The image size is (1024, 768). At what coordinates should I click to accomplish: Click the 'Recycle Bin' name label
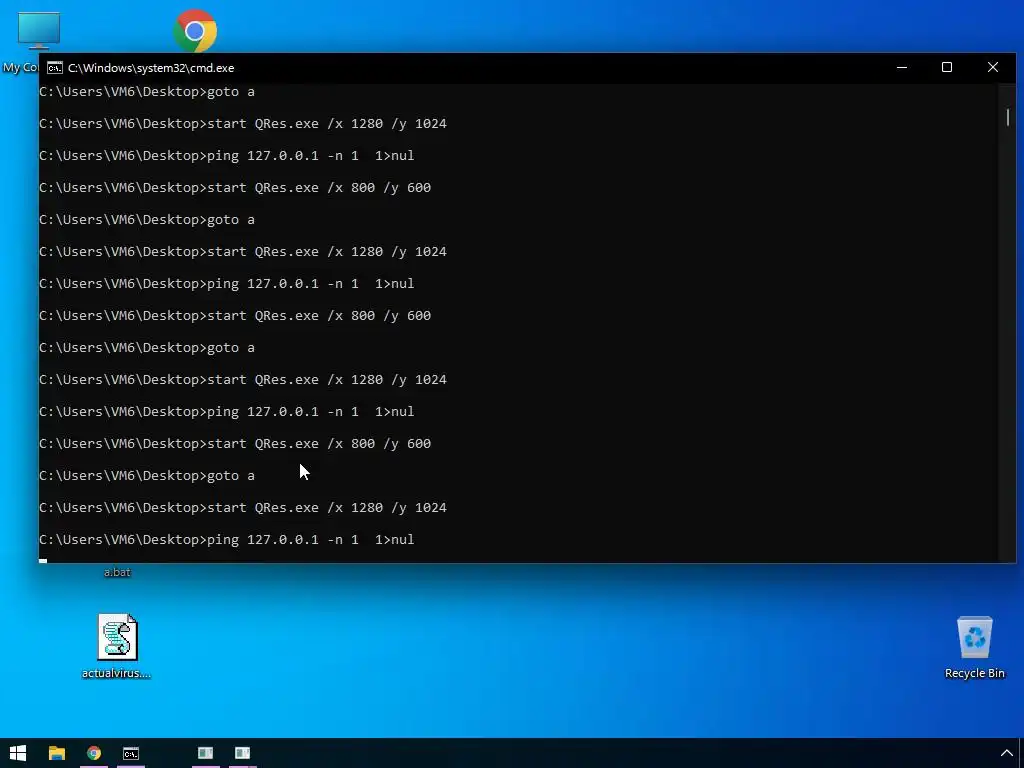(x=974, y=673)
